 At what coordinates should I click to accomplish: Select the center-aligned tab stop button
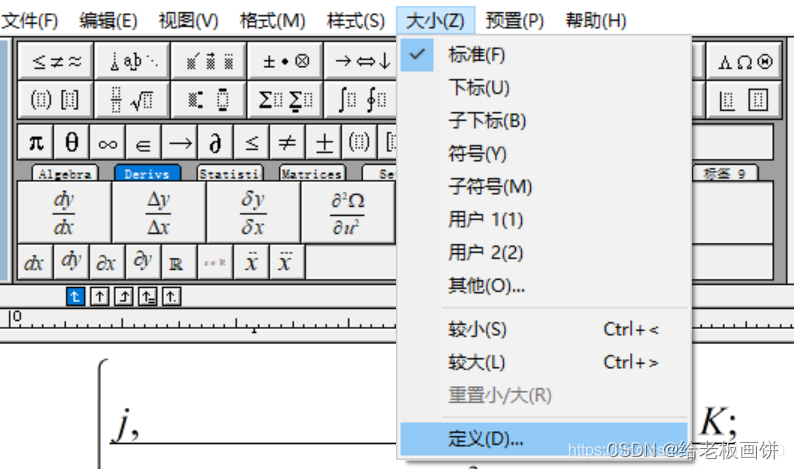(x=99, y=296)
